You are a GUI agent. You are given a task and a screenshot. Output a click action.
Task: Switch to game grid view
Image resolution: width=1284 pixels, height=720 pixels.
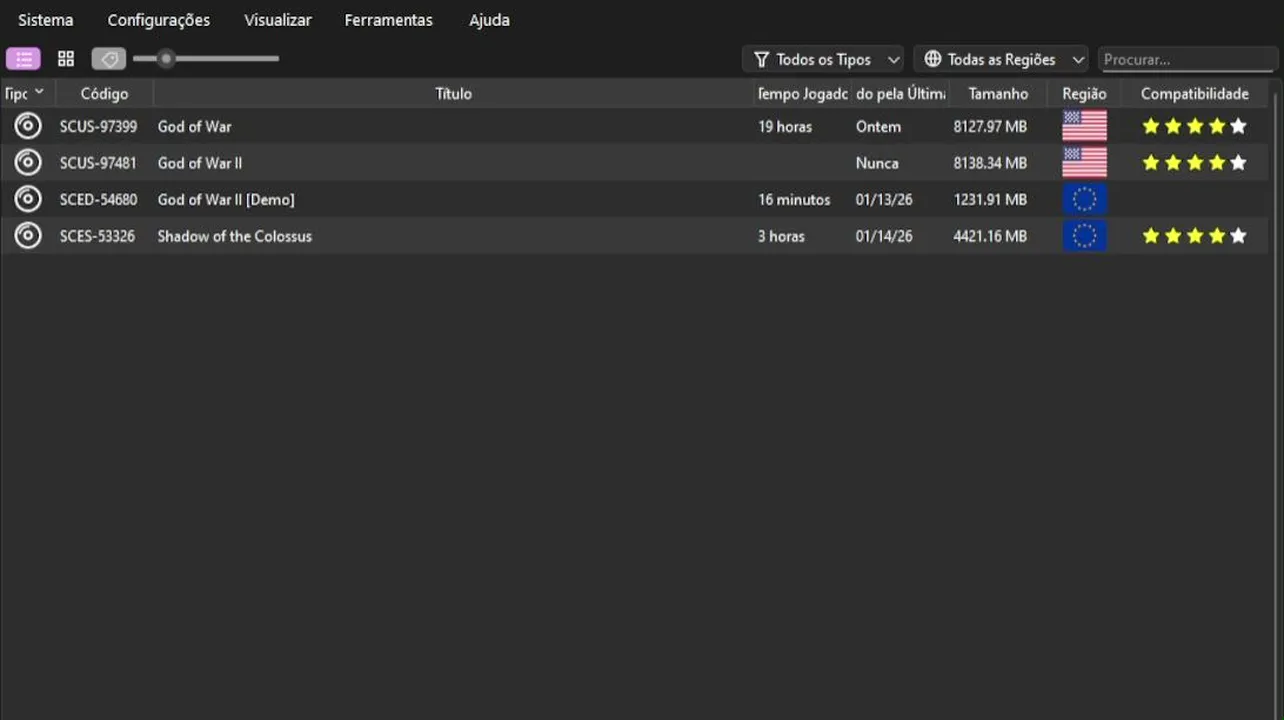click(66, 59)
